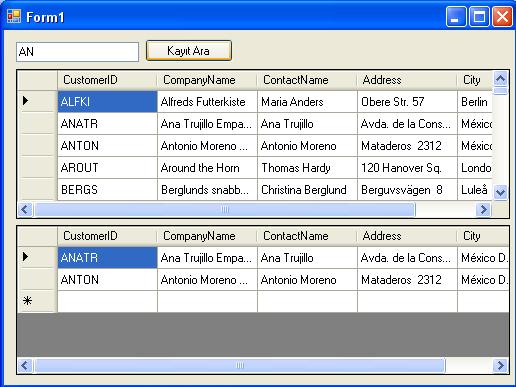
Task: Select the ANATR cell in upper grid
Action: click(x=107, y=124)
